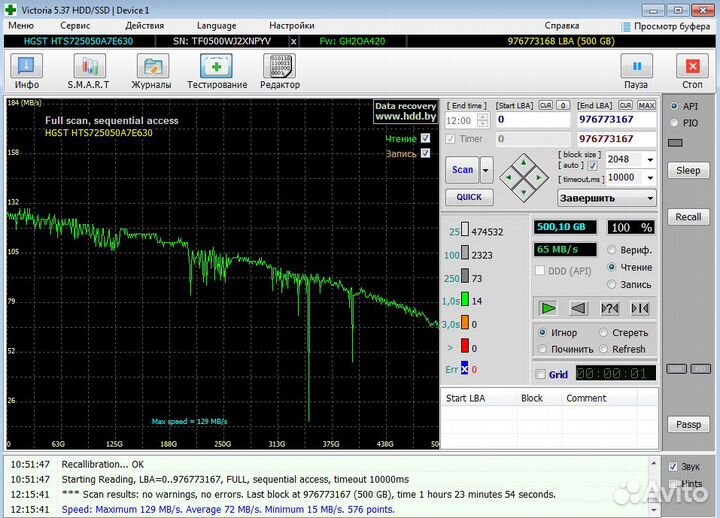
Task: Click the QUICK scan button
Action: pyautogui.click(x=468, y=197)
